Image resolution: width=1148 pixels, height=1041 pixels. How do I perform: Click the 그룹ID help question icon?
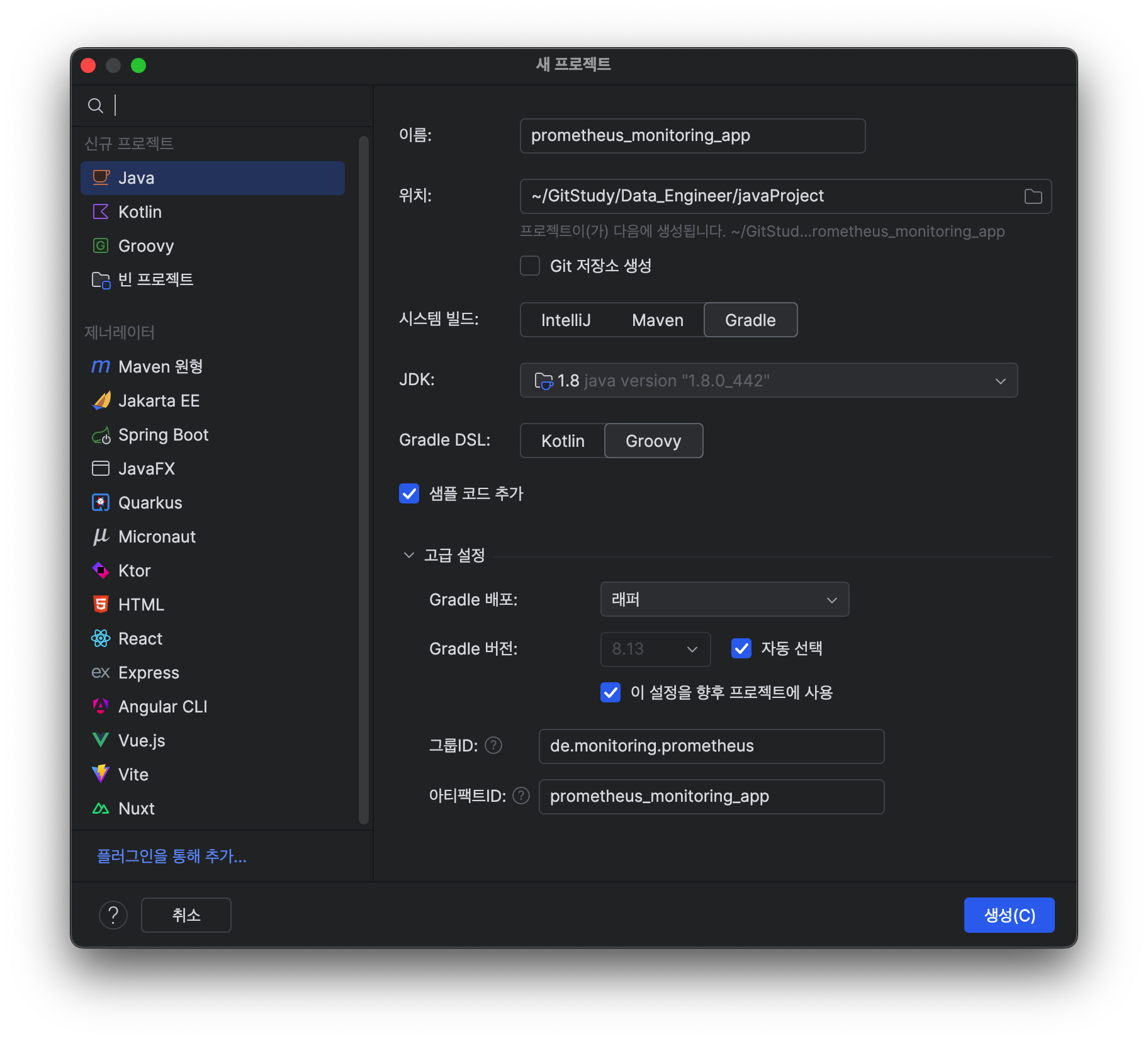493,746
